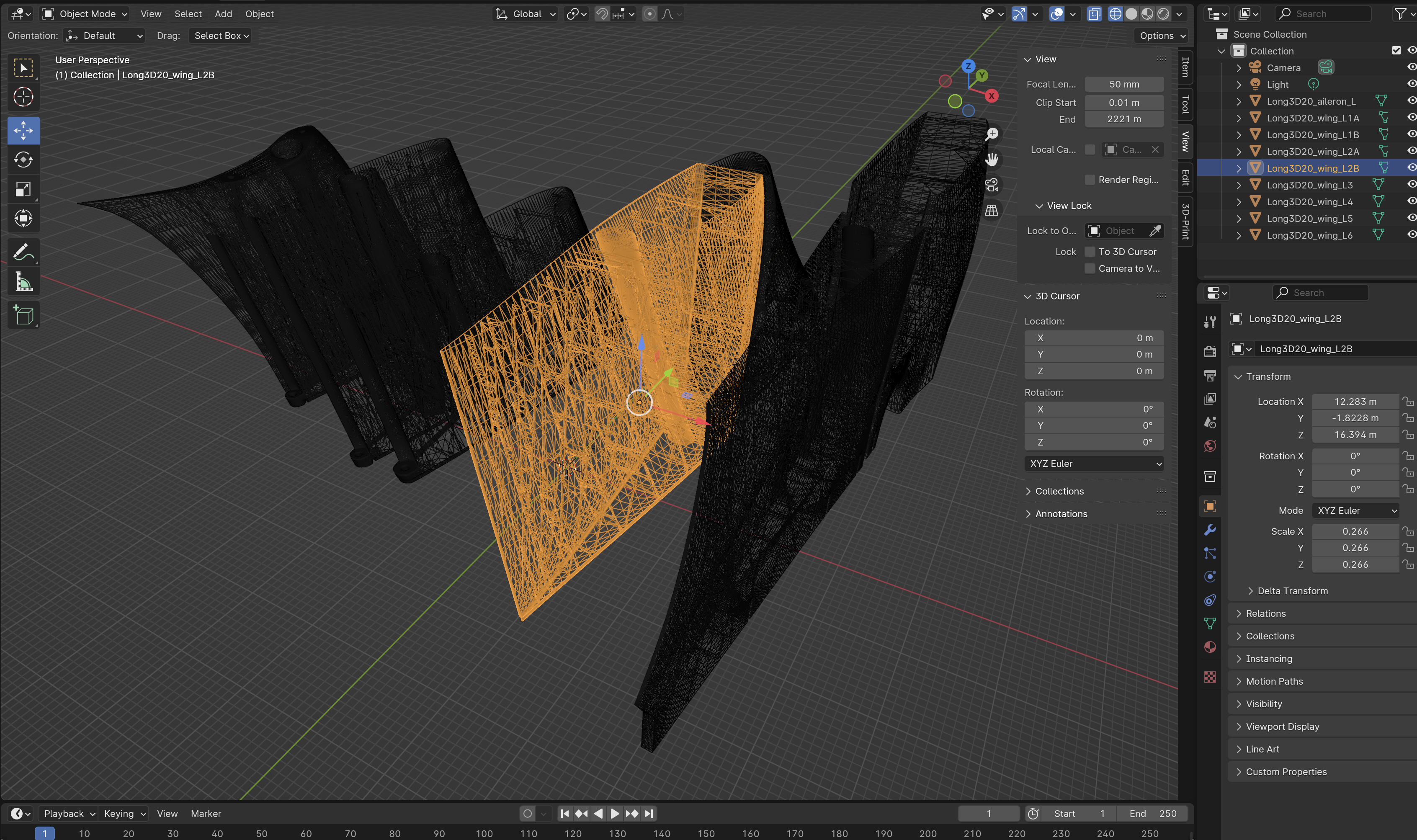The image size is (1417, 840).
Task: Open the Material properties tab
Action: (x=1210, y=647)
